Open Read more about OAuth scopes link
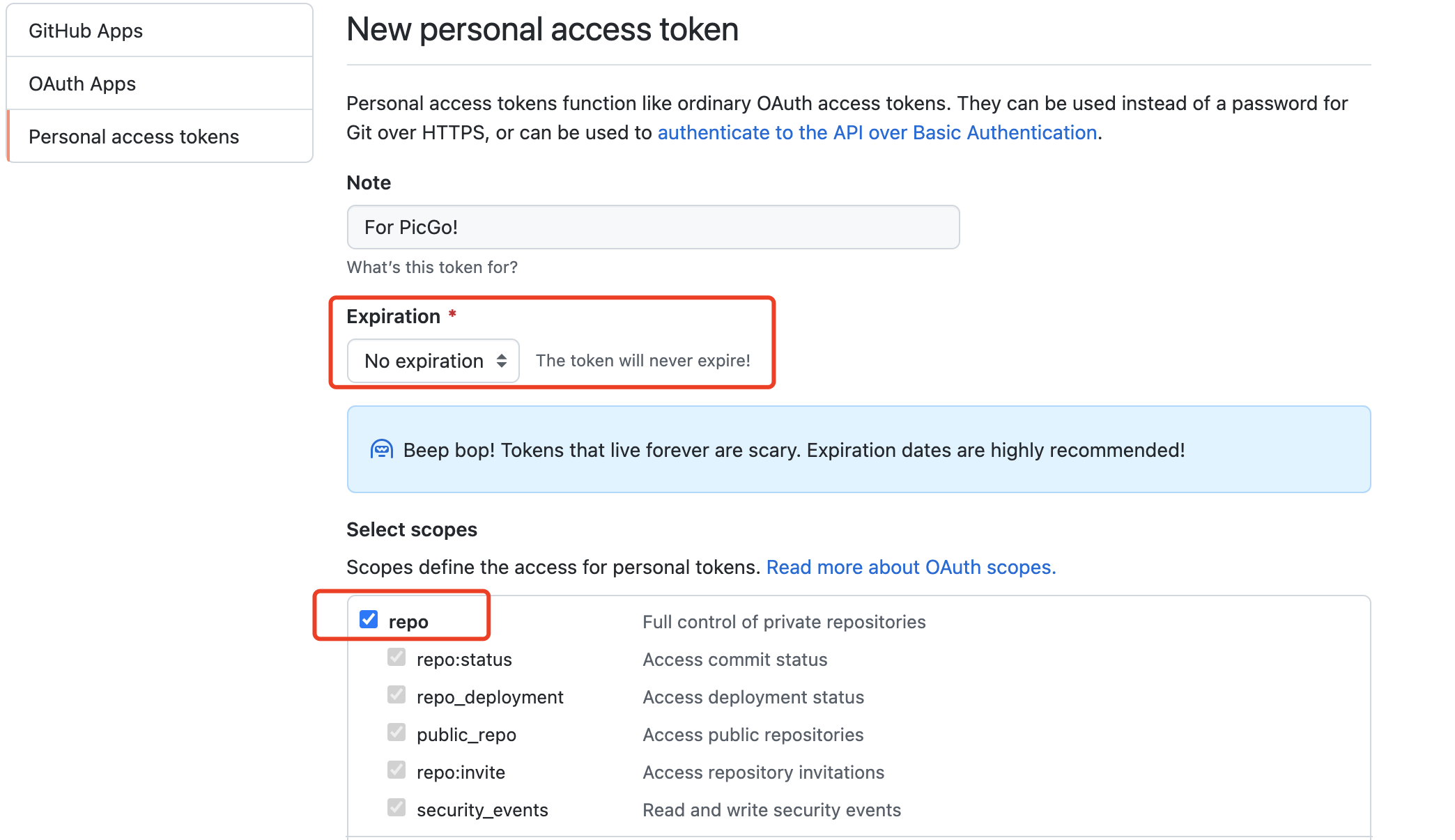 click(x=911, y=567)
